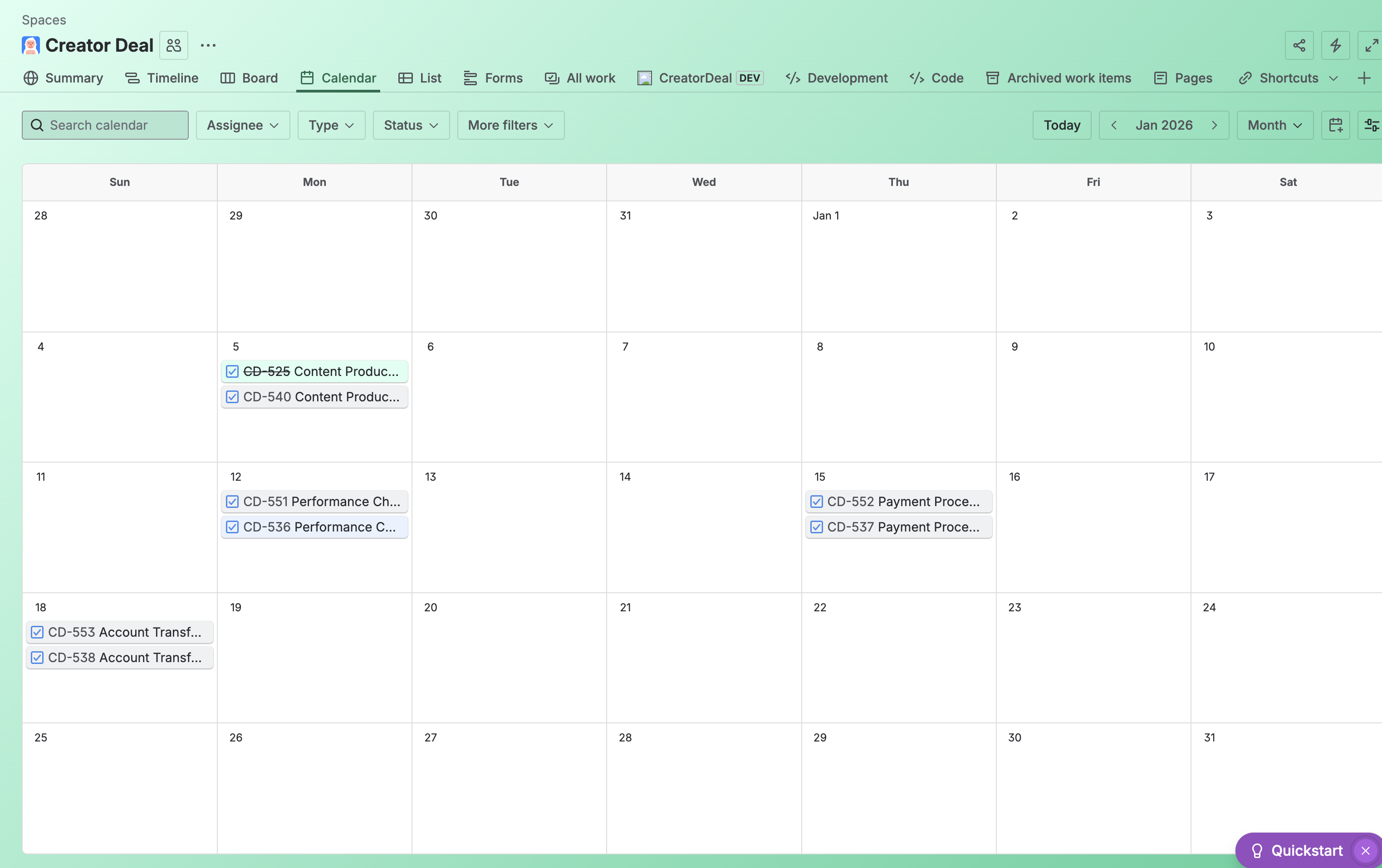Click the checkbox icon on CD-525
Image resolution: width=1382 pixels, height=868 pixels.
(x=232, y=371)
